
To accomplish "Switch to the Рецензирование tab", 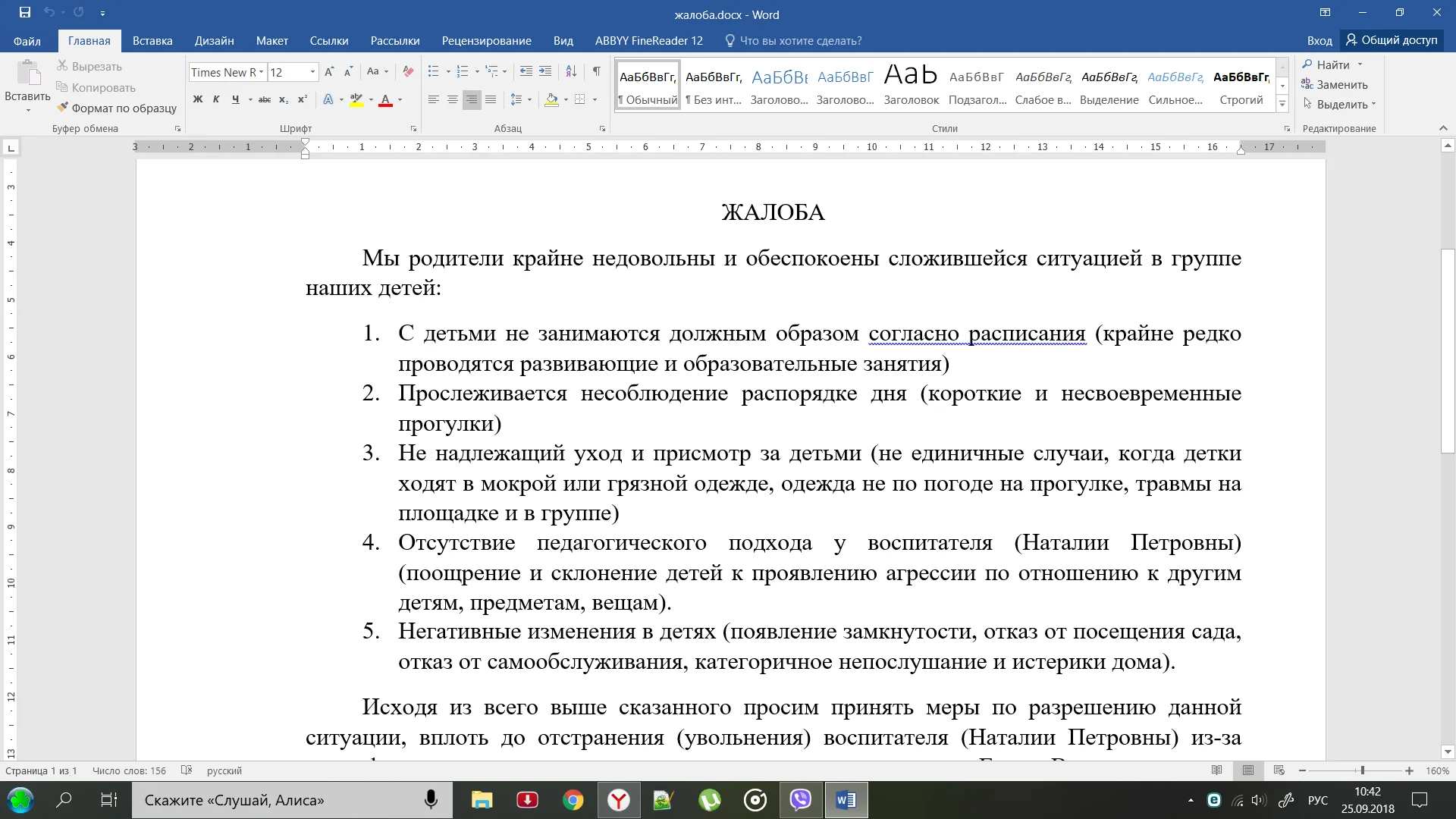I will tap(486, 41).
